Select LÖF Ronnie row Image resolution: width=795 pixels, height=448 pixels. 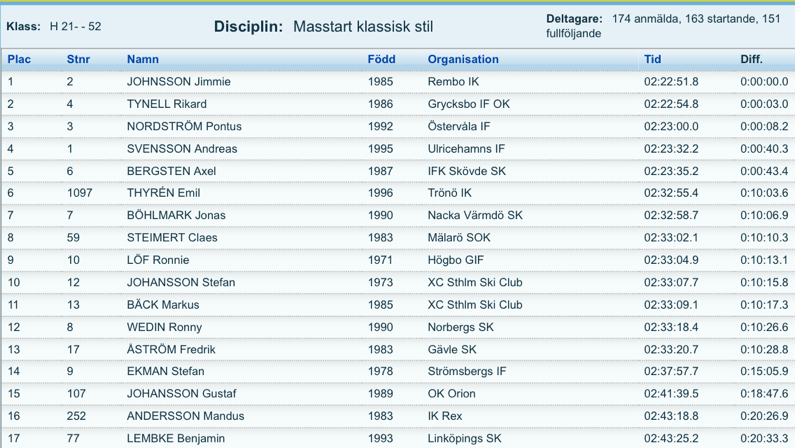(398, 259)
